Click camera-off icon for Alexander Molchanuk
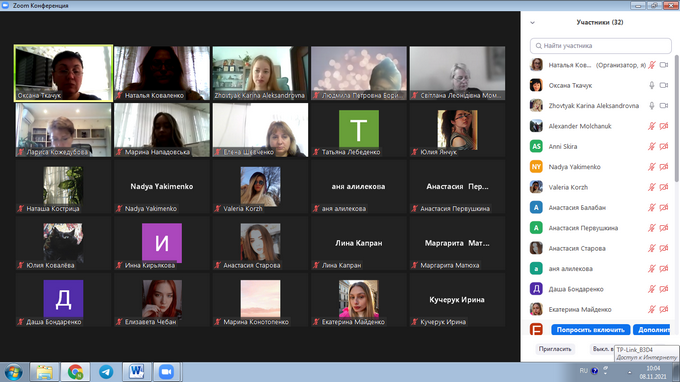Screen dimensions: 680x382 (x=664, y=126)
